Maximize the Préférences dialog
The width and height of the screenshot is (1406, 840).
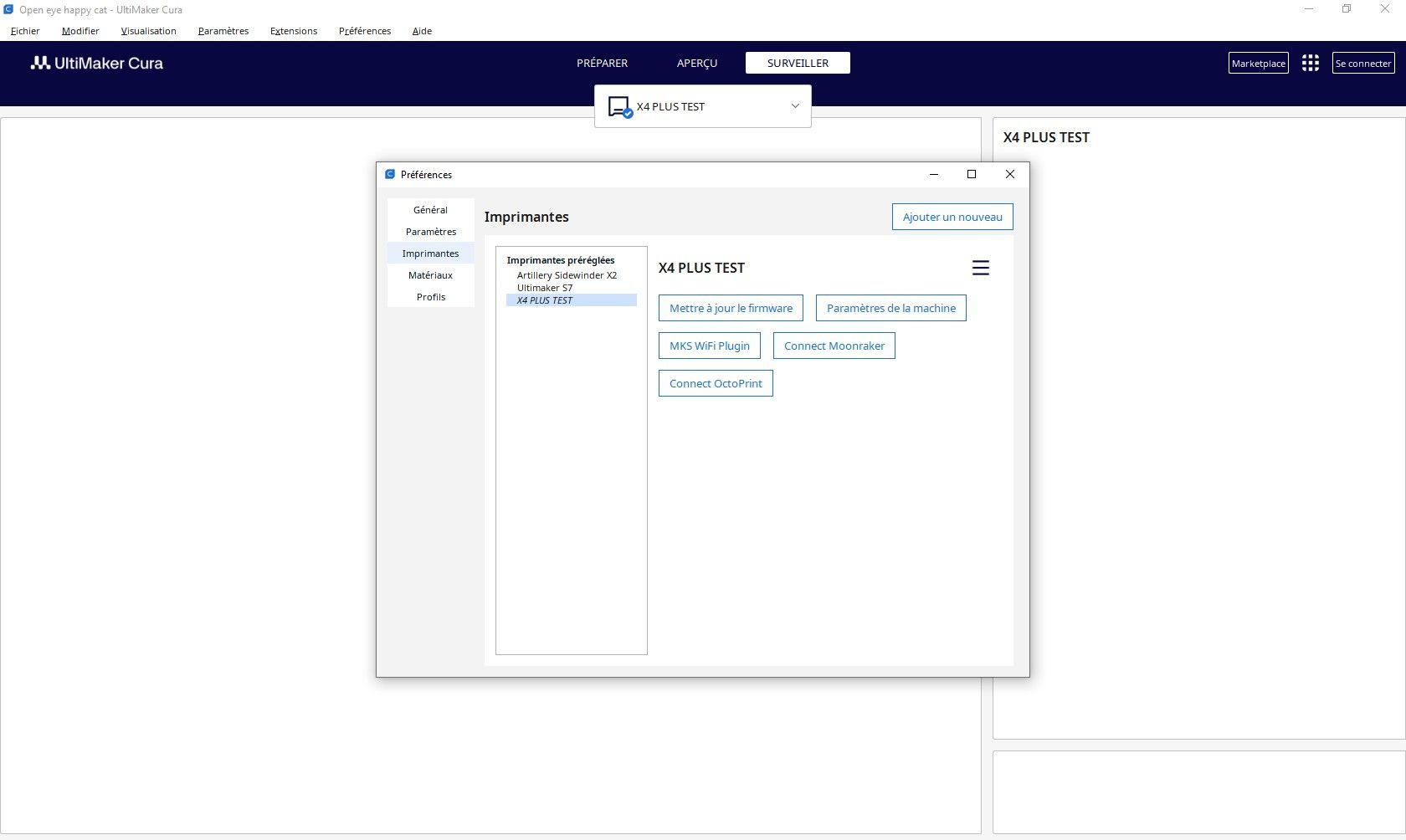click(x=972, y=174)
